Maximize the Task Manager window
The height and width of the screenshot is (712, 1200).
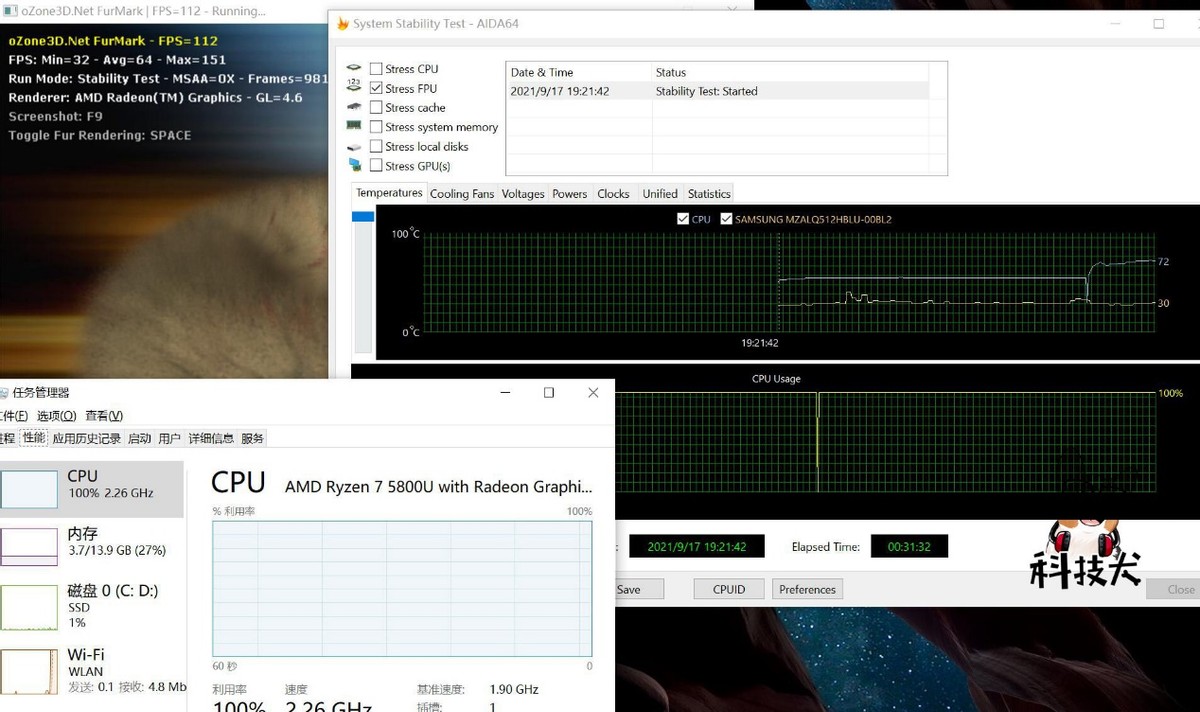click(548, 393)
